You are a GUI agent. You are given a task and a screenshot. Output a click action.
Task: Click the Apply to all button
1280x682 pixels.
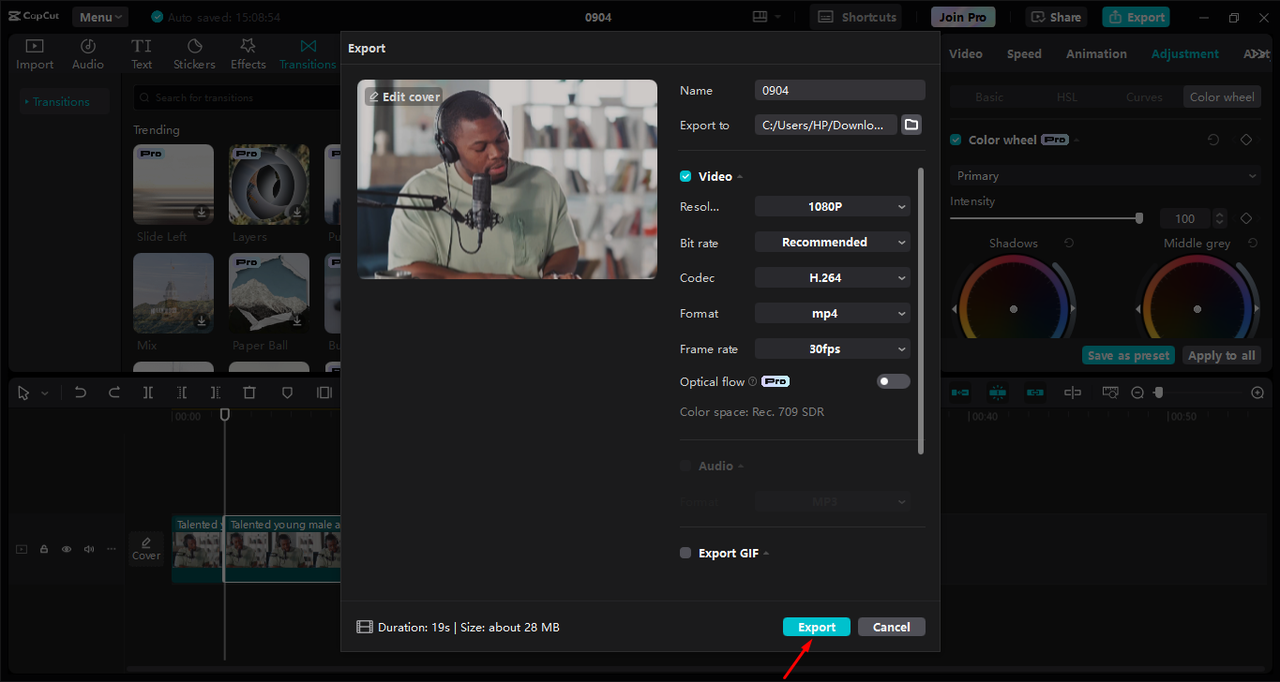(1220, 355)
